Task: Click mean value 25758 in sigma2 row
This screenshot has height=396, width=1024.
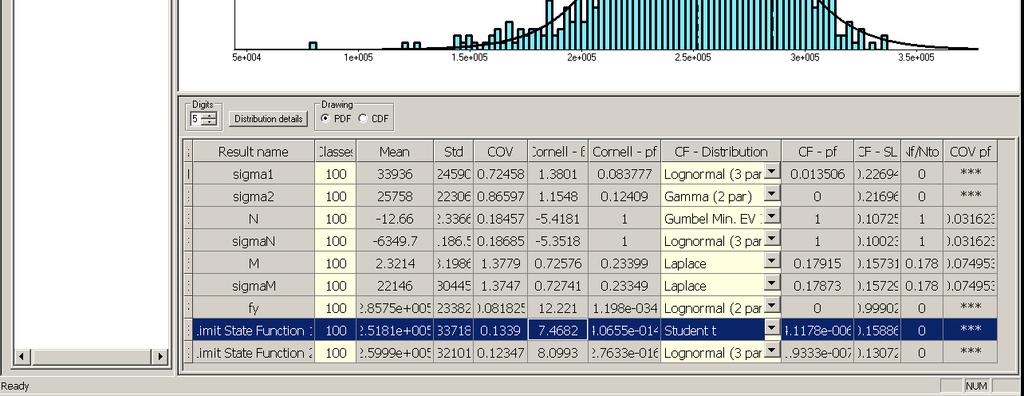Action: (x=394, y=197)
